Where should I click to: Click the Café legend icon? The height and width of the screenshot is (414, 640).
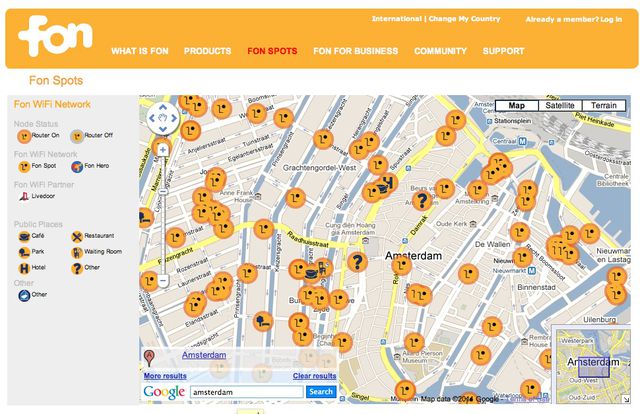pyautogui.click(x=24, y=236)
